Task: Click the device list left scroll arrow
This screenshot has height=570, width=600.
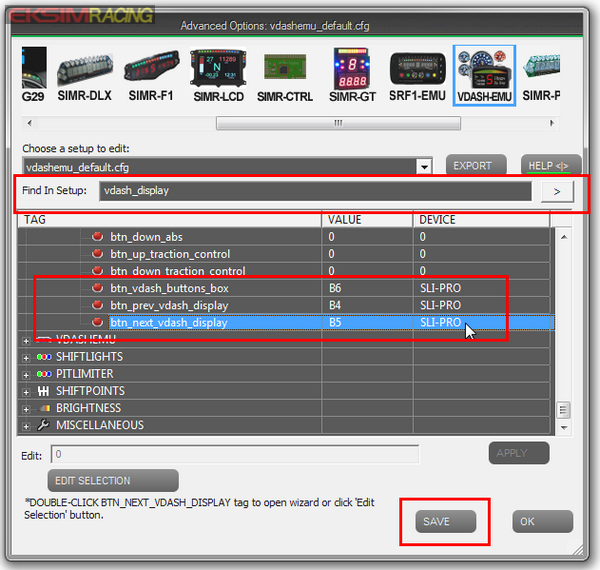Action: [x=29, y=123]
